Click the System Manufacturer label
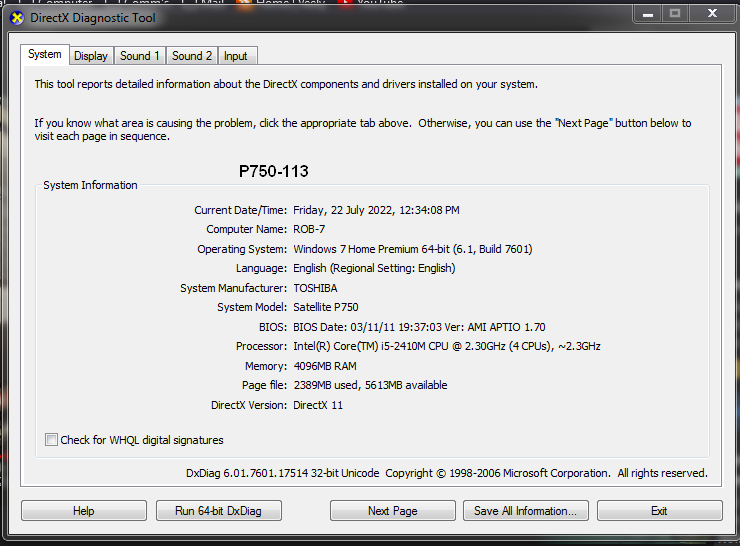Viewport: 740px width, 546px height. click(234, 288)
